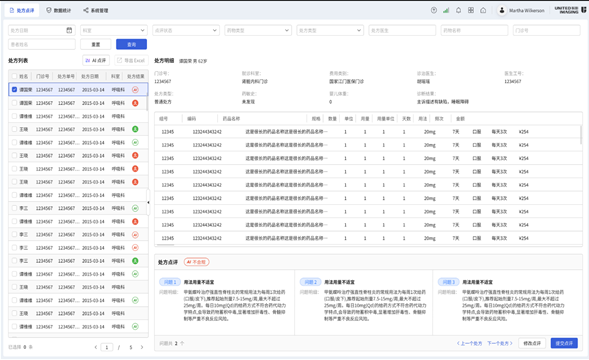Viewport: 589px width, 360px height.
Task: Click the shield icon on 数据统计 tab
Action: coord(49,11)
